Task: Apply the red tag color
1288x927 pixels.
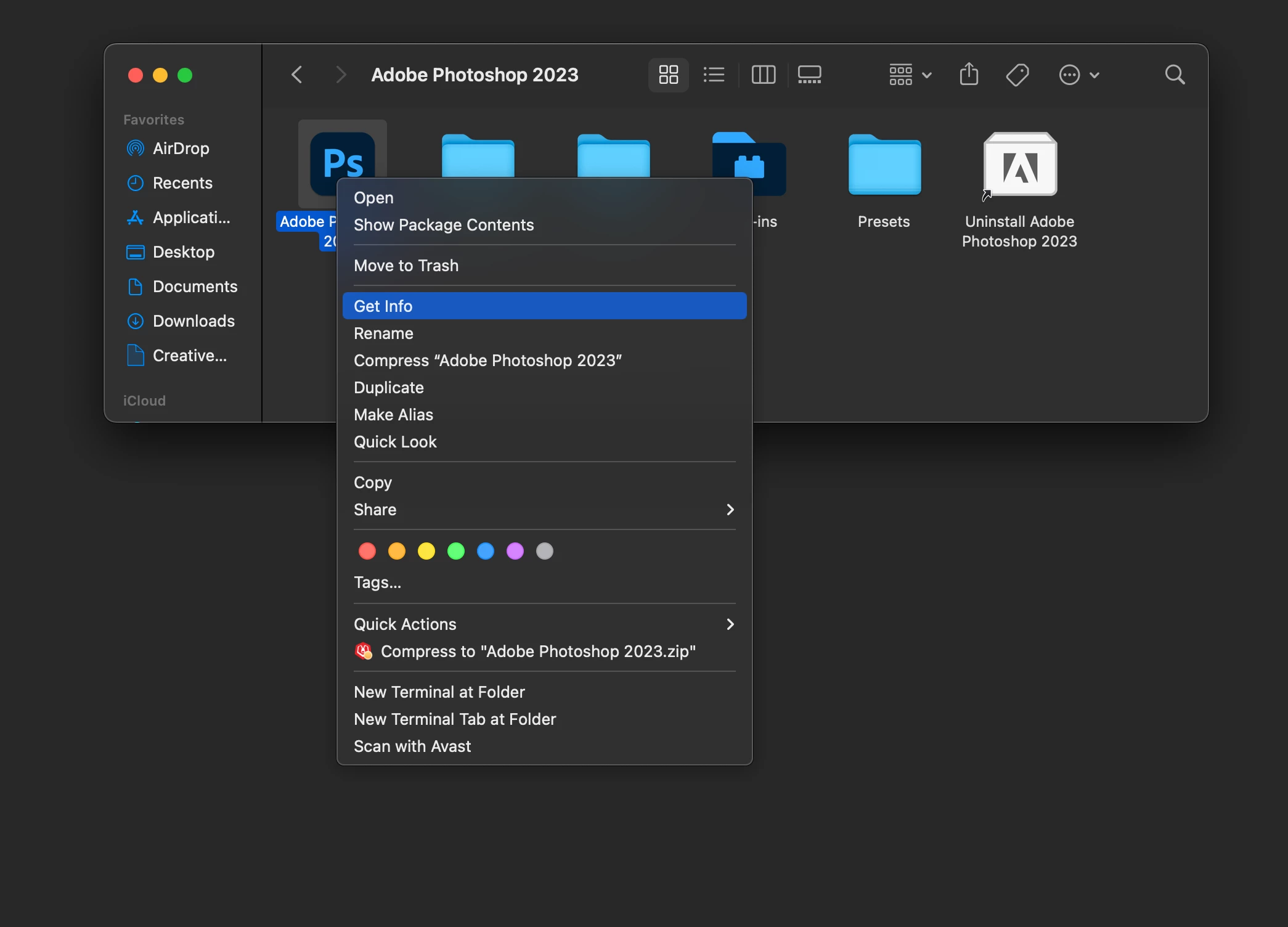Action: [x=367, y=551]
